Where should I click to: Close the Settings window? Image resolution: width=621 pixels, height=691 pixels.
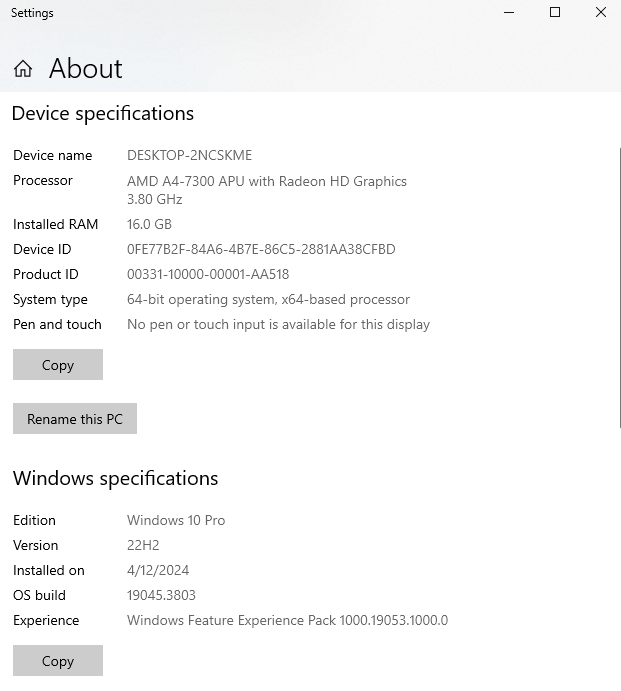(x=601, y=12)
